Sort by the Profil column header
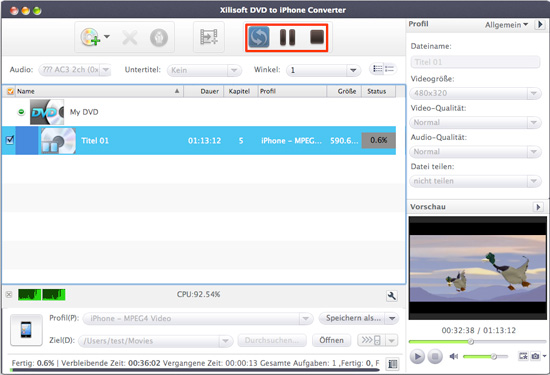This screenshot has height=375, width=550. coord(293,91)
